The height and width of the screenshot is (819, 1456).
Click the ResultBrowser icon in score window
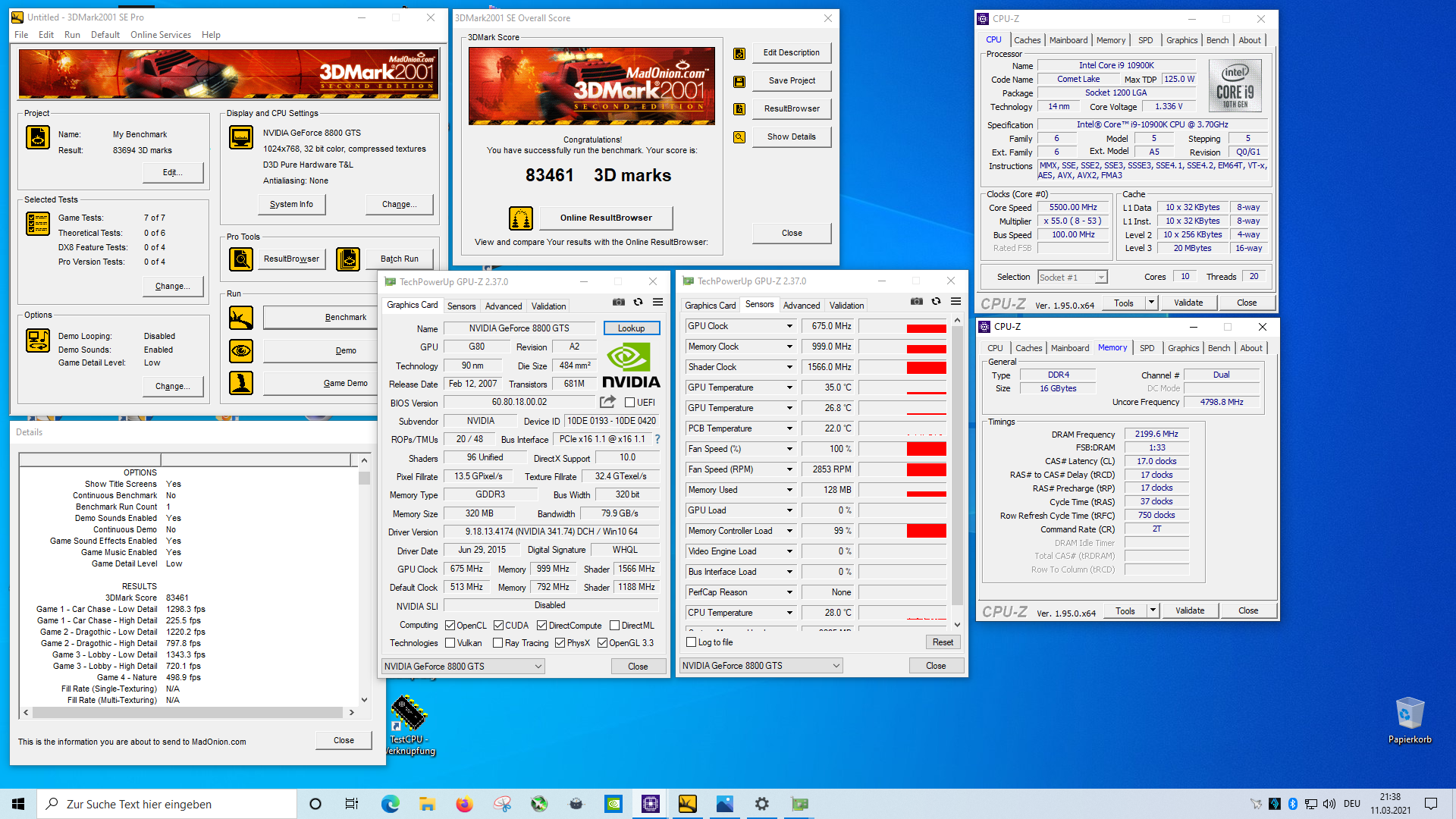[739, 109]
